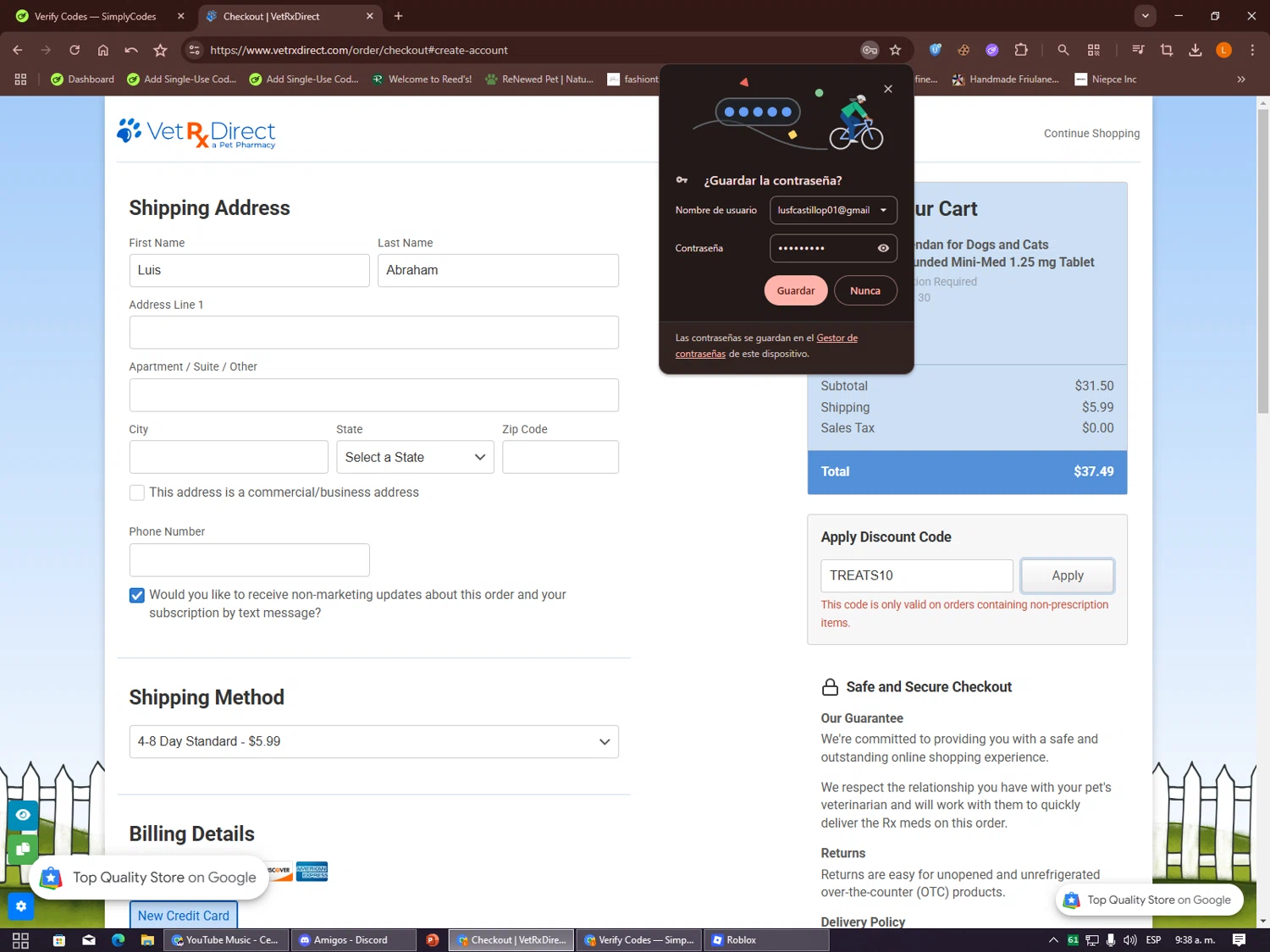Open browser downloads icon
The image size is (1270, 952).
point(1195,50)
